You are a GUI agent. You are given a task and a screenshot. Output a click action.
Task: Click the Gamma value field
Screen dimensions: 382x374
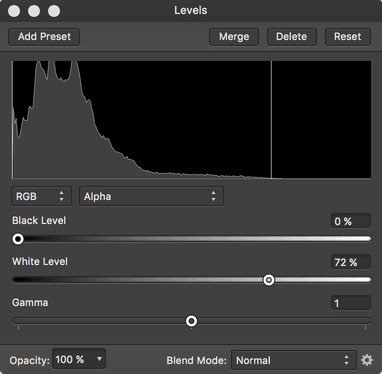tap(351, 303)
